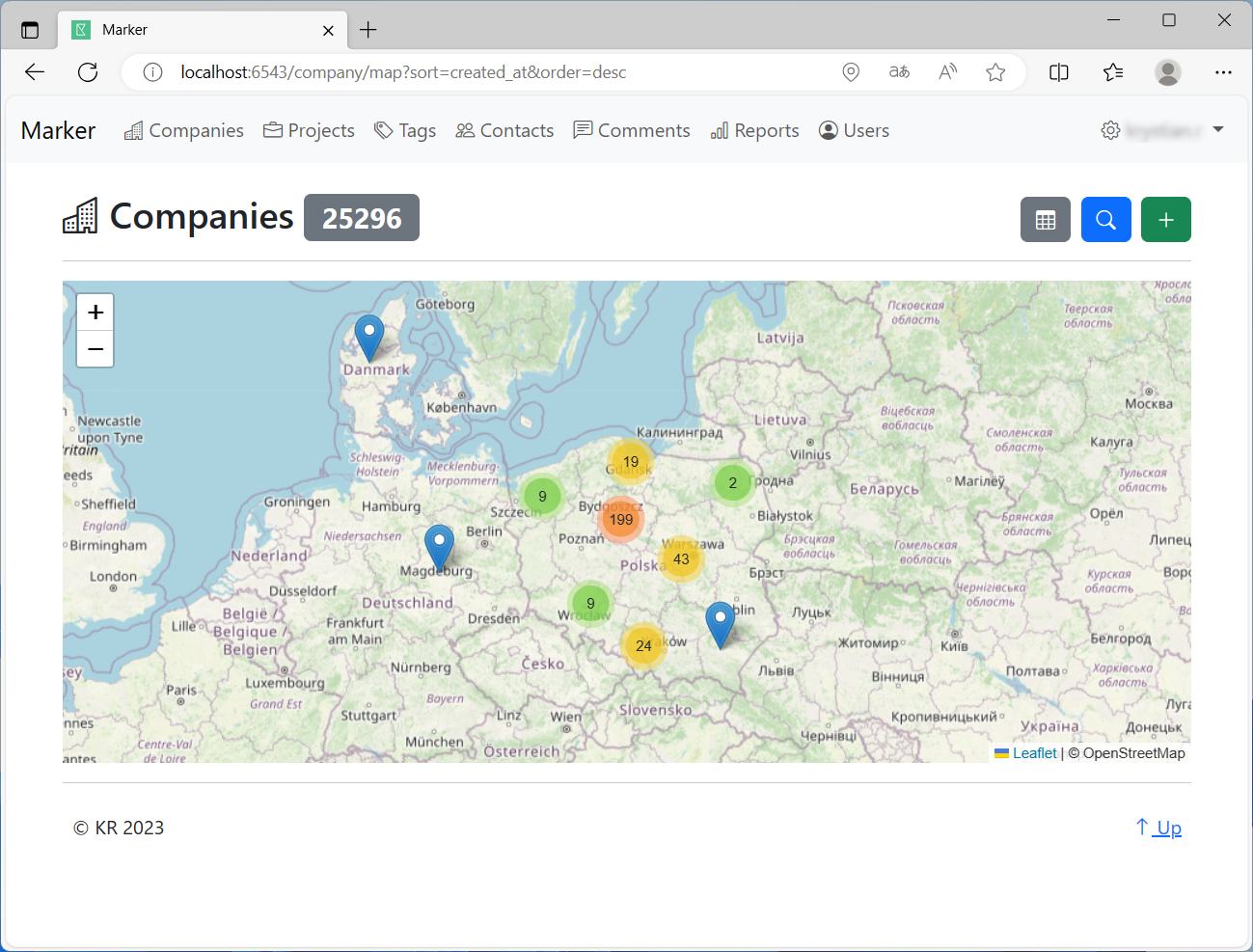Open the browser profile avatar

(x=1168, y=72)
